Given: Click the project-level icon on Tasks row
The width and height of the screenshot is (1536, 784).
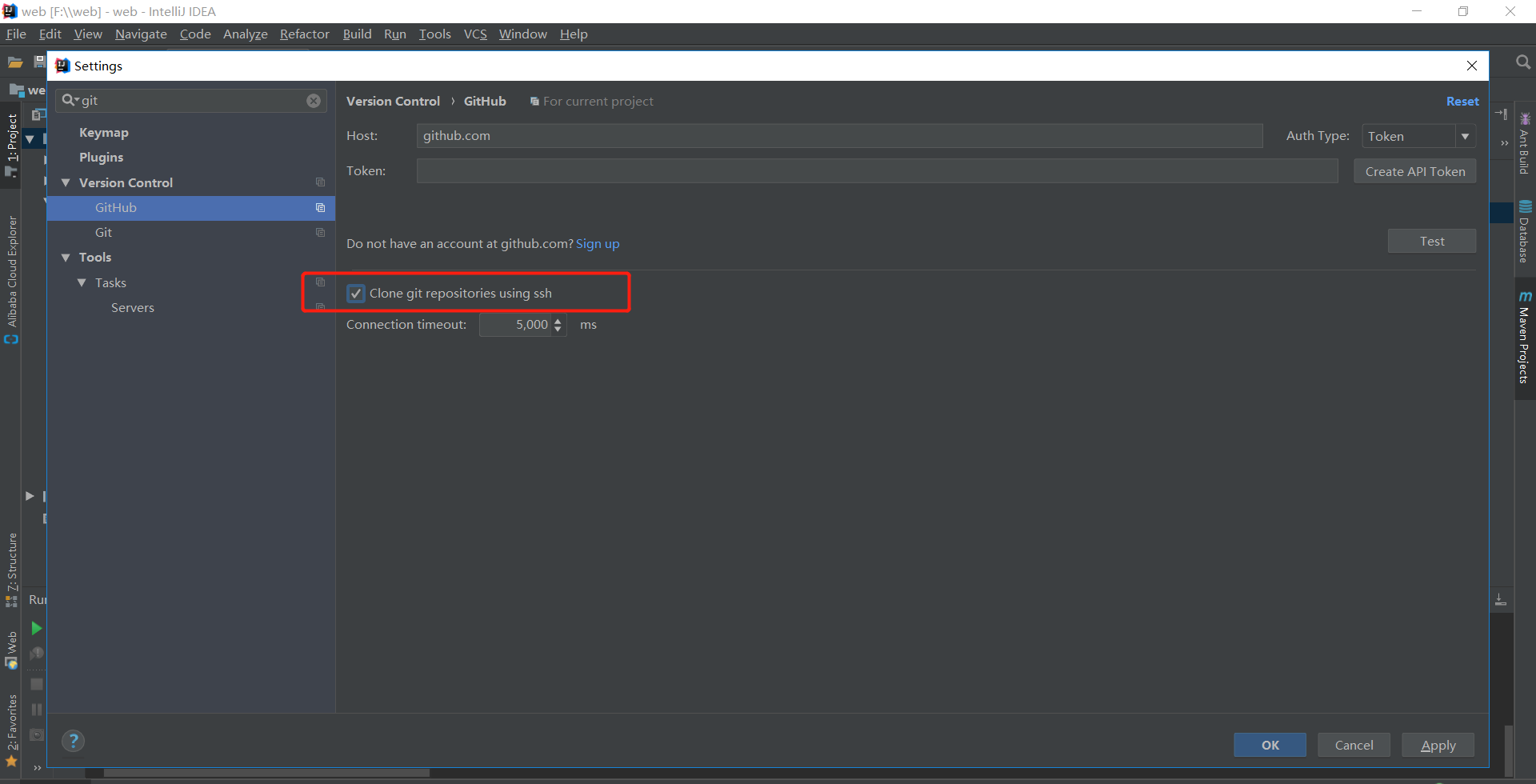Looking at the screenshot, I should click(320, 282).
